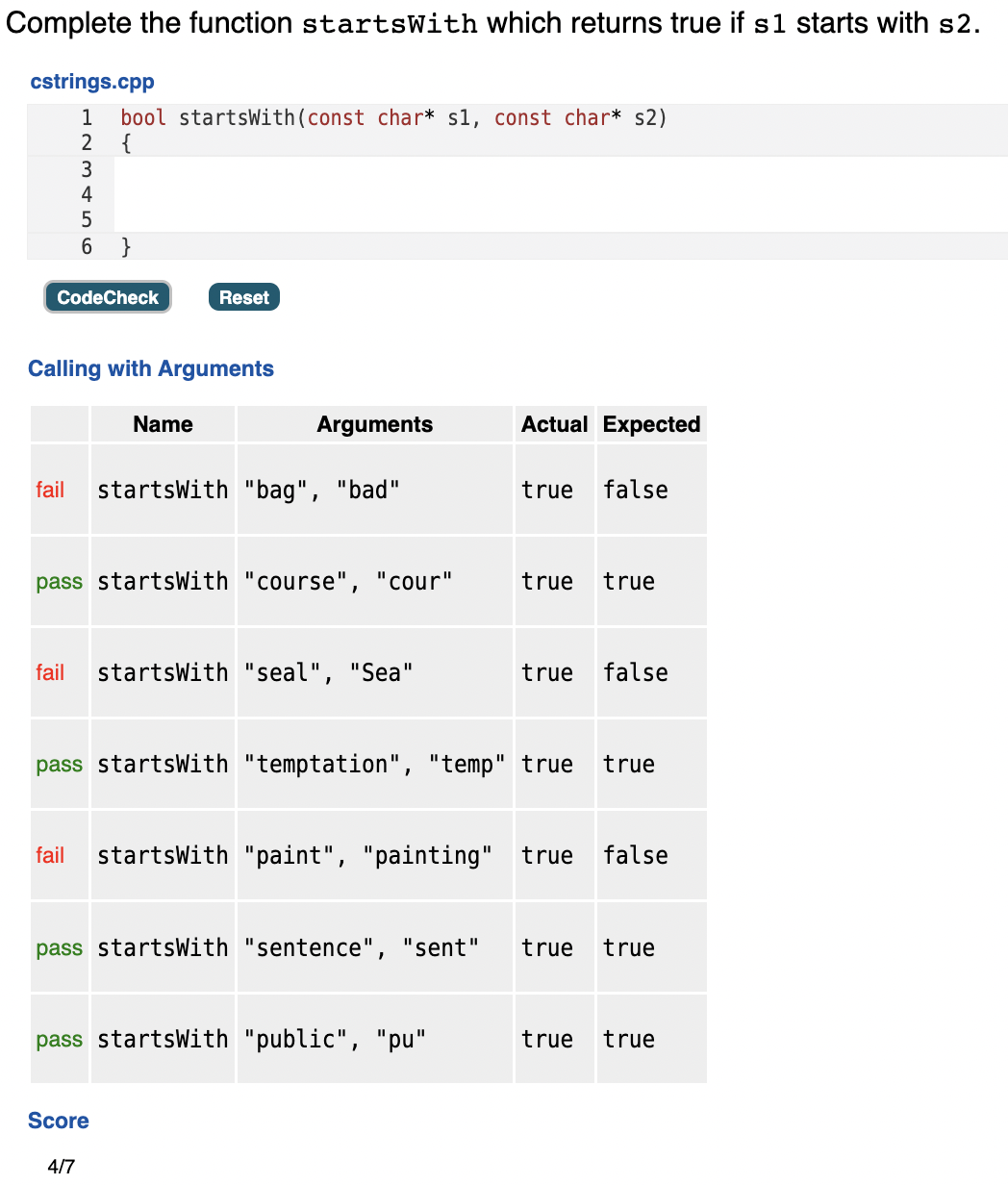Select the closing brace on line 6
Screen dimensions: 1008x1185
126,246
